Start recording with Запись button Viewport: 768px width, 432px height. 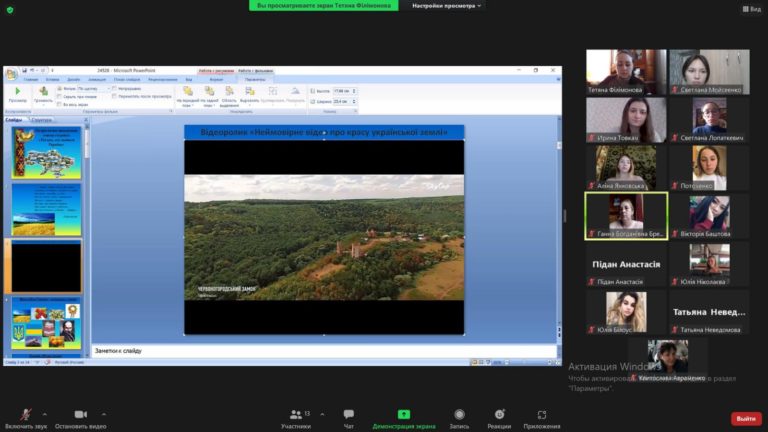point(459,416)
